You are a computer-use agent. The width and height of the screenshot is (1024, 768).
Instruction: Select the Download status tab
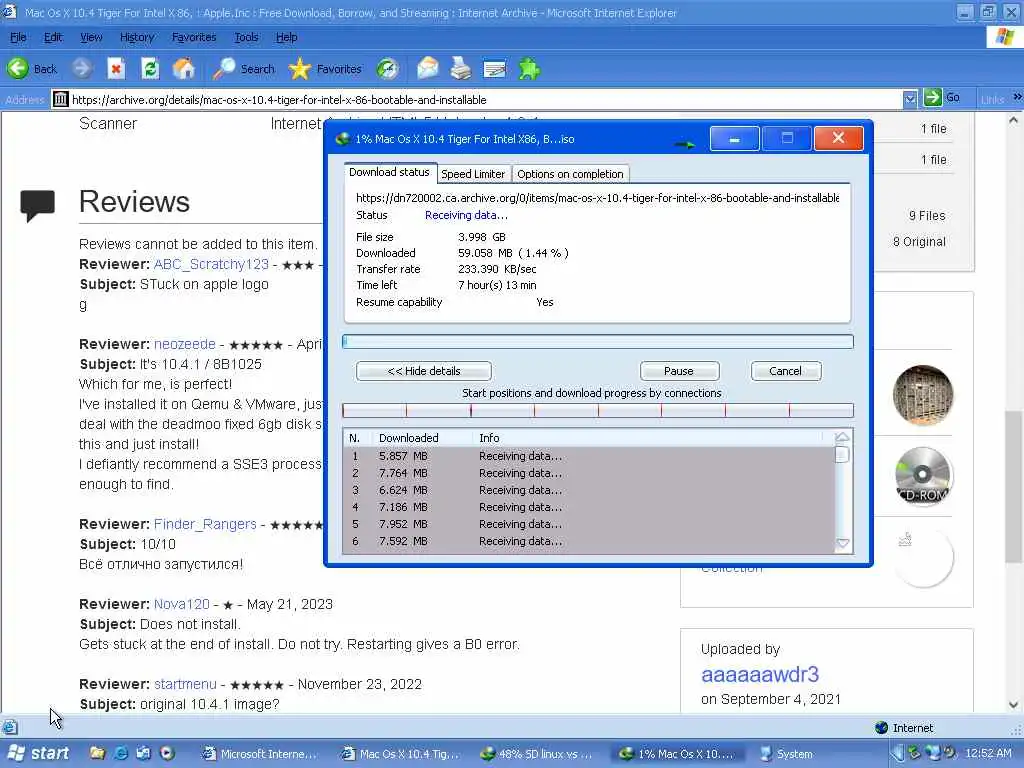[x=389, y=172]
